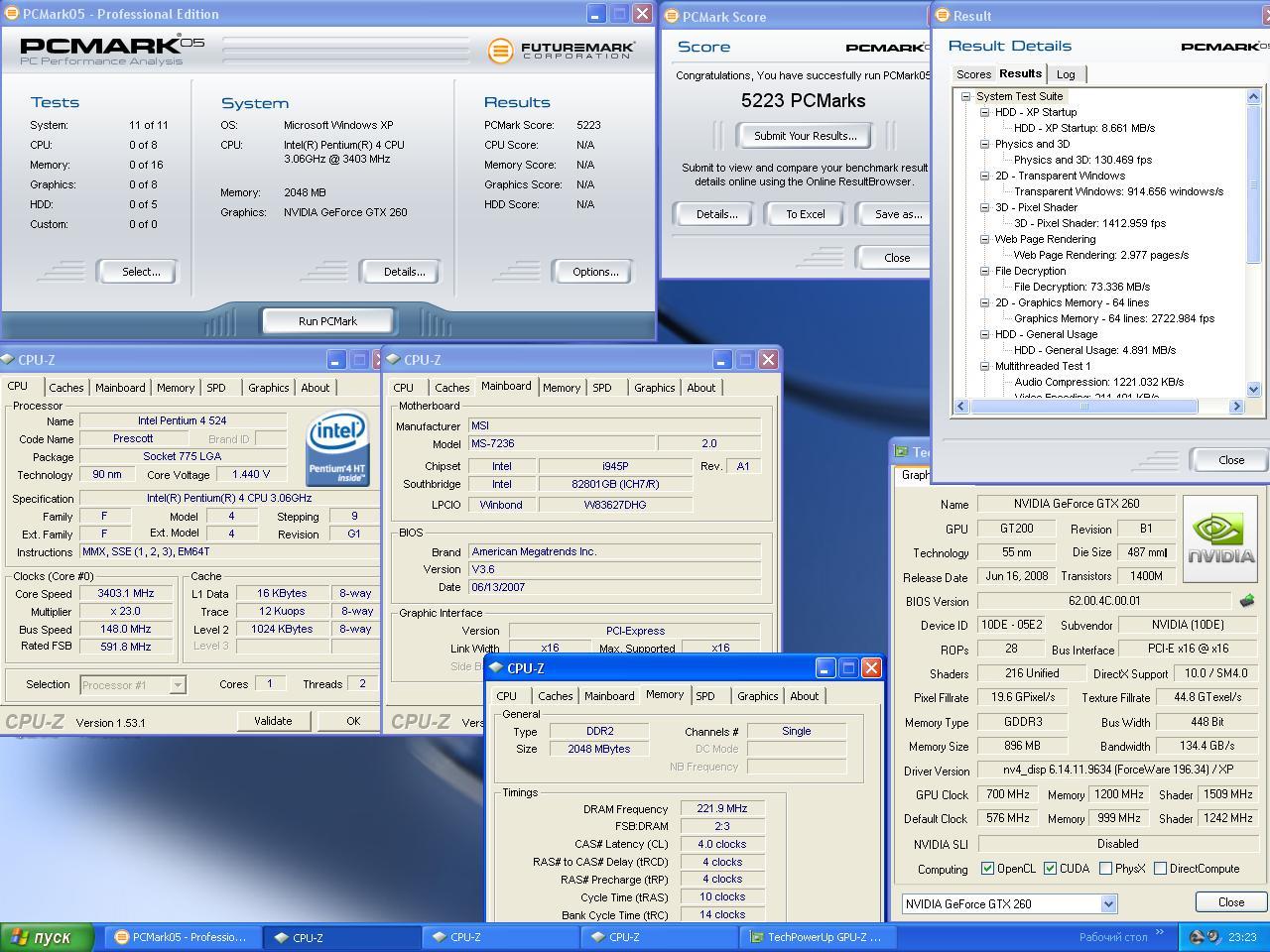Open About tab in CPU-Z processor window

316,388
